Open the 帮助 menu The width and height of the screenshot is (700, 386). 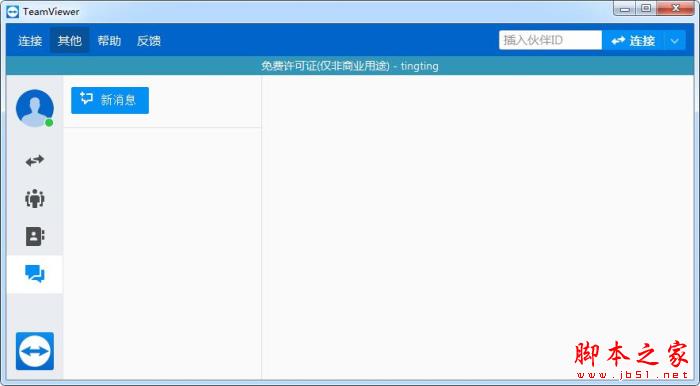[109, 41]
